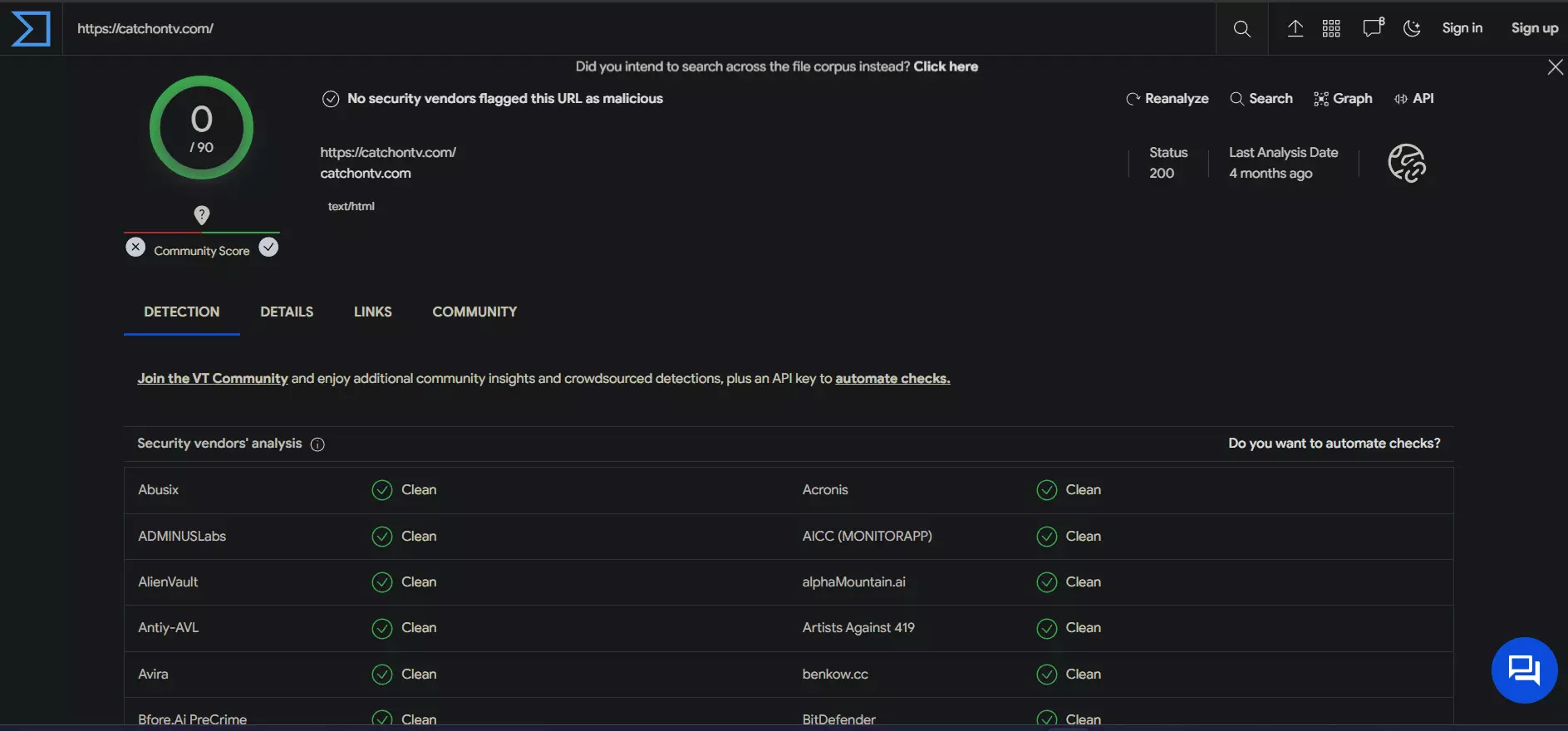Close the file corpus suggestion banner
The height and width of the screenshot is (731, 1568).
coord(1556,67)
